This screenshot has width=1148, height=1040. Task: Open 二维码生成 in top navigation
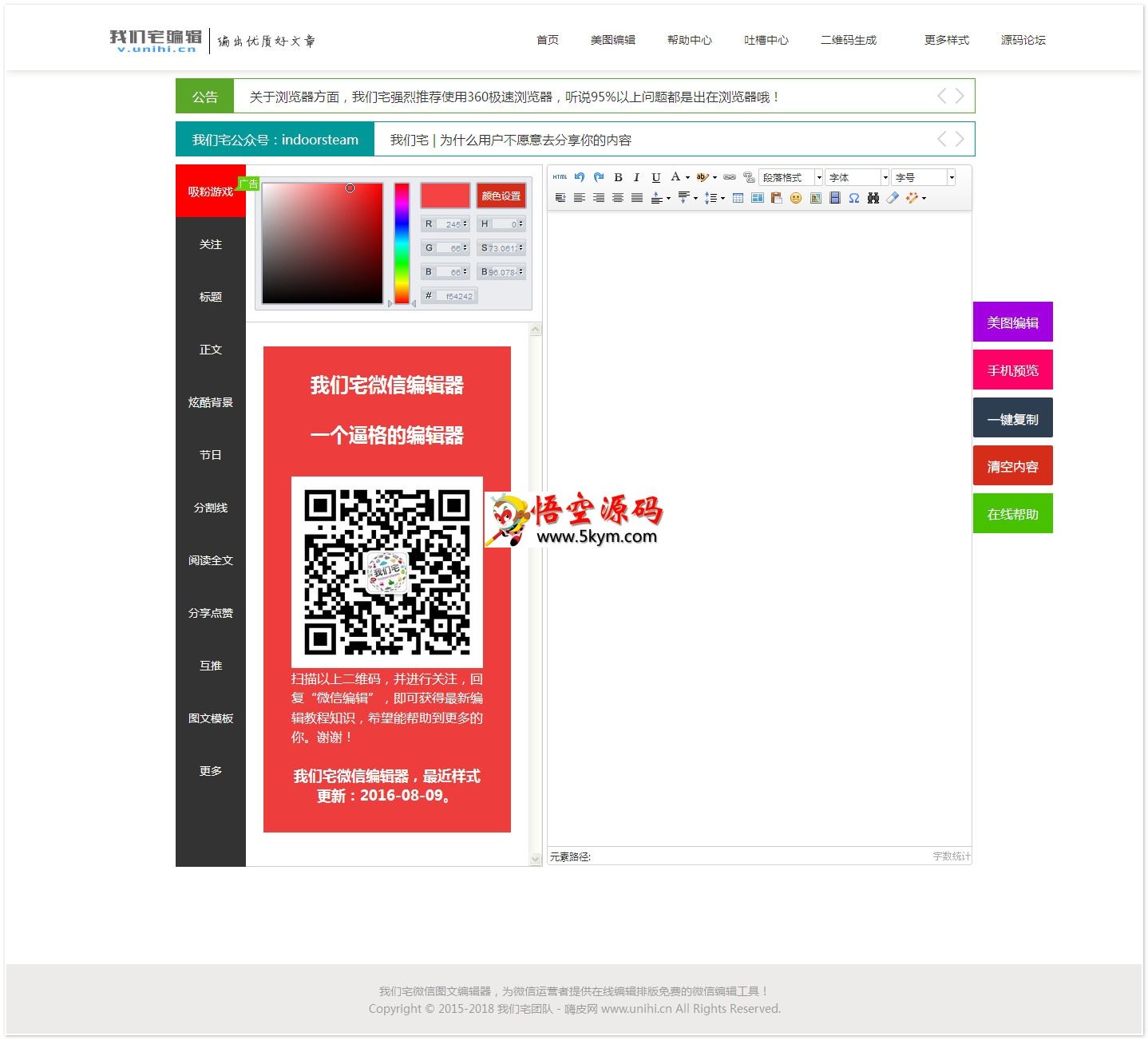849,40
